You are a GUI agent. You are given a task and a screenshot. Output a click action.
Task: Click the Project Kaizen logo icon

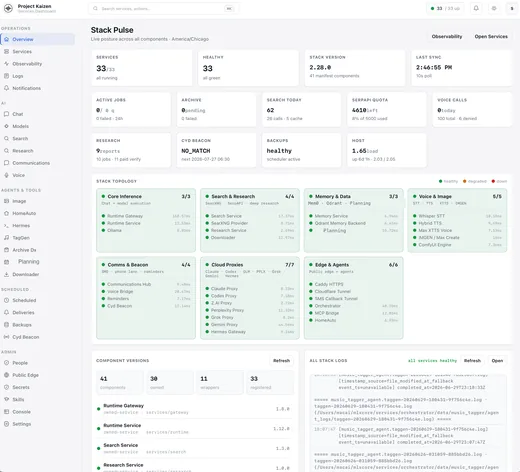click(x=8, y=8)
